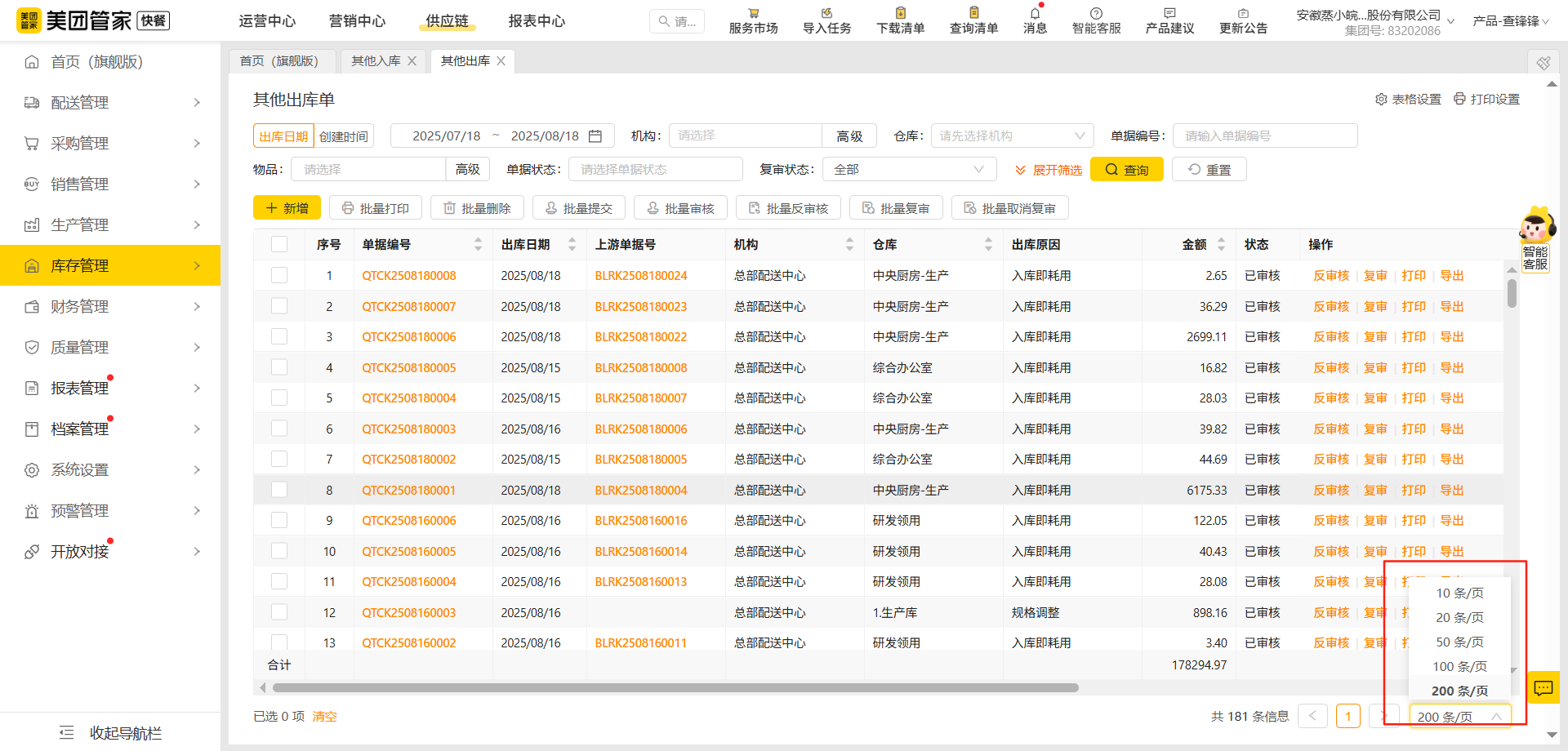
Task: Expand filters via 展开筛选
Action: click(x=1048, y=169)
